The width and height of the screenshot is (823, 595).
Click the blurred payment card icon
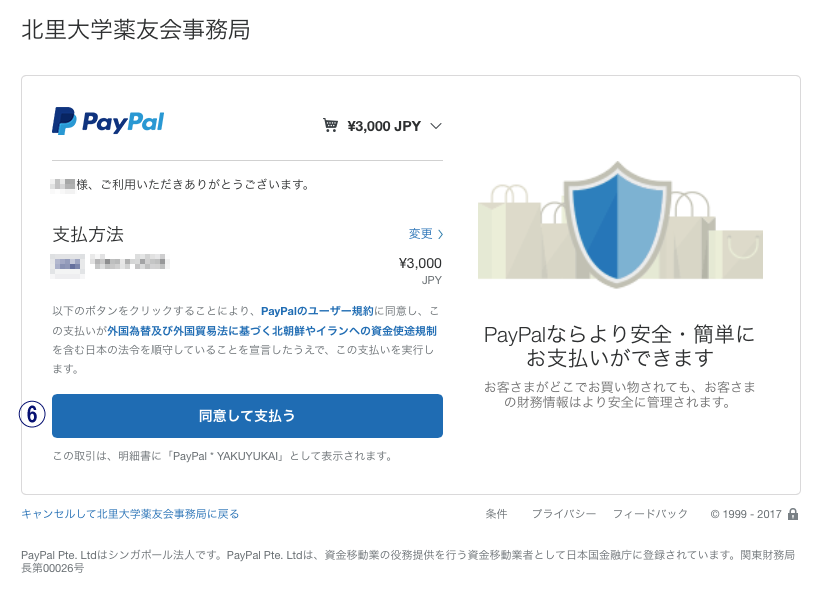pyautogui.click(x=68, y=264)
